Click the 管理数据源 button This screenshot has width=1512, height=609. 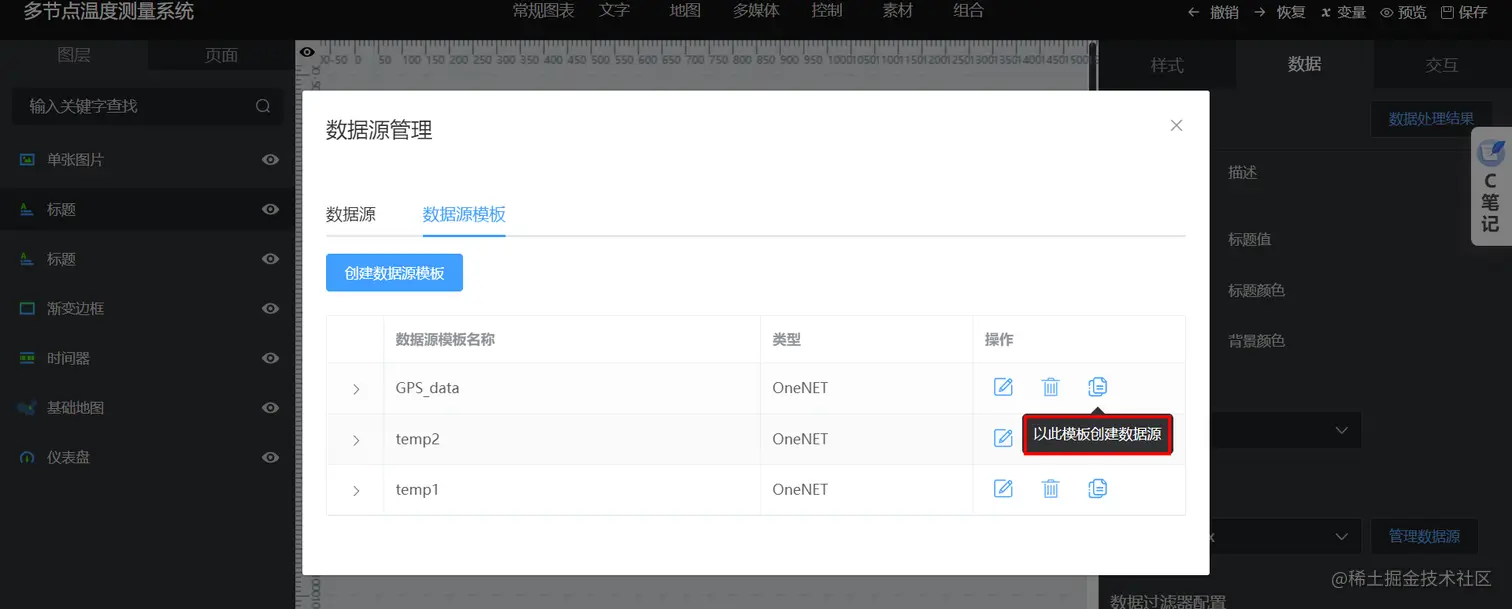point(1424,537)
